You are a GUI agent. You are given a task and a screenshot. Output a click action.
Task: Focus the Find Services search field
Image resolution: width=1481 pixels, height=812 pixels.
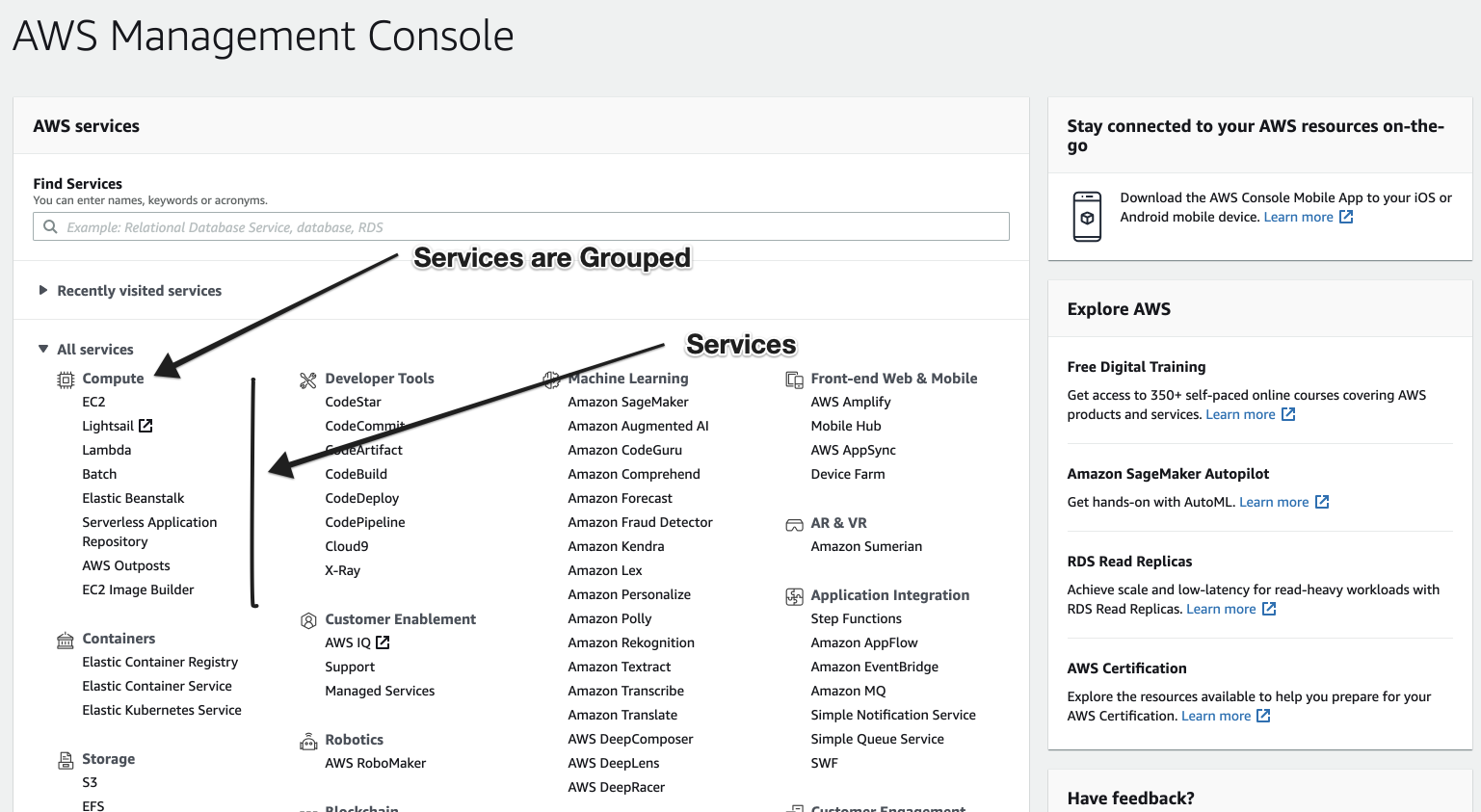point(521,226)
